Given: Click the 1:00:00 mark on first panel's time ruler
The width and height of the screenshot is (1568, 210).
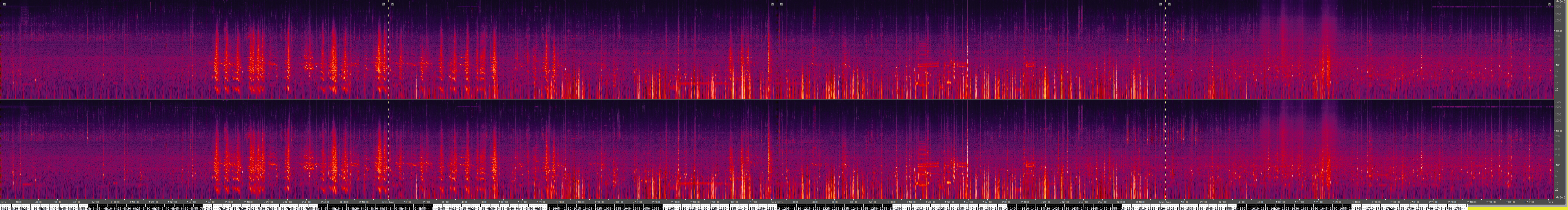Looking at the screenshot, I should point(115,202).
